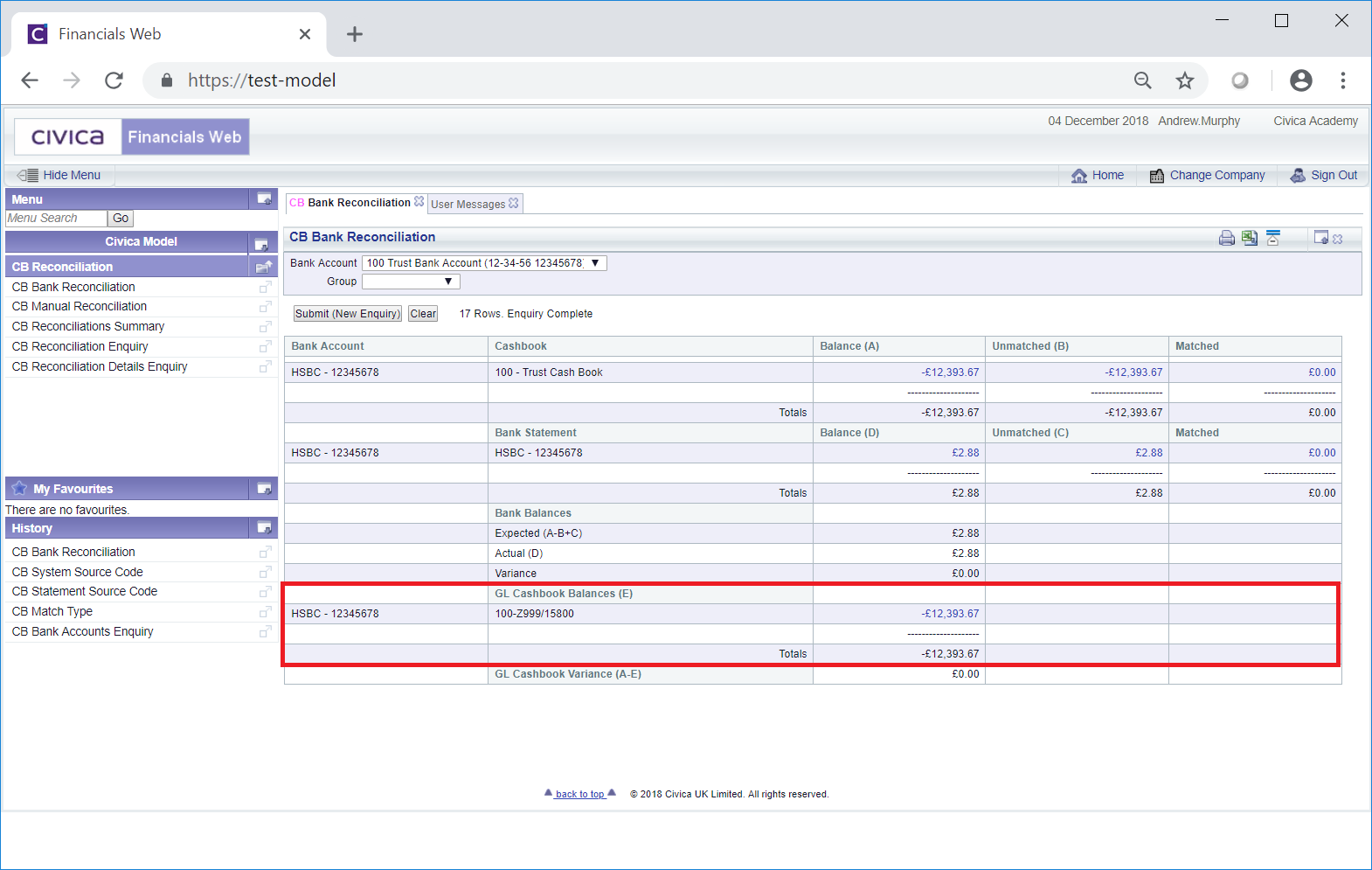
Task: Click the CB Reconciliation section up-level icon
Action: [264, 267]
